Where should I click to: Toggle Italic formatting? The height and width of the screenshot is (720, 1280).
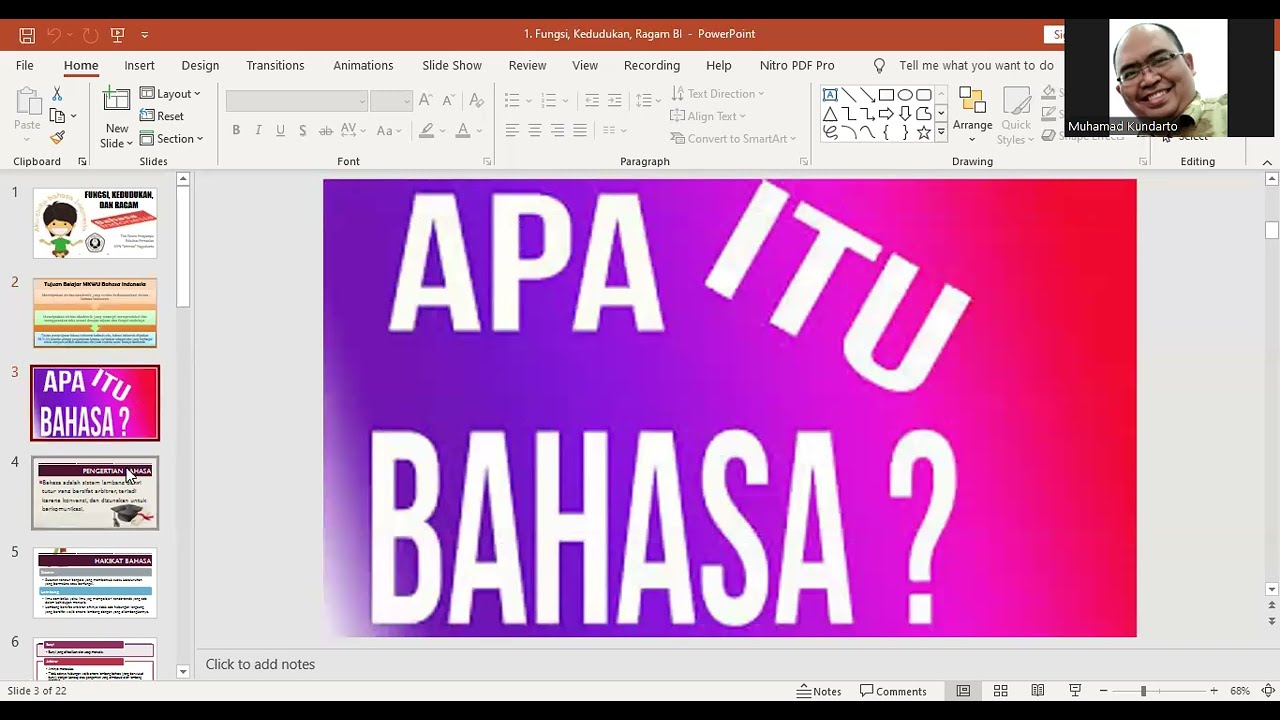click(x=258, y=131)
